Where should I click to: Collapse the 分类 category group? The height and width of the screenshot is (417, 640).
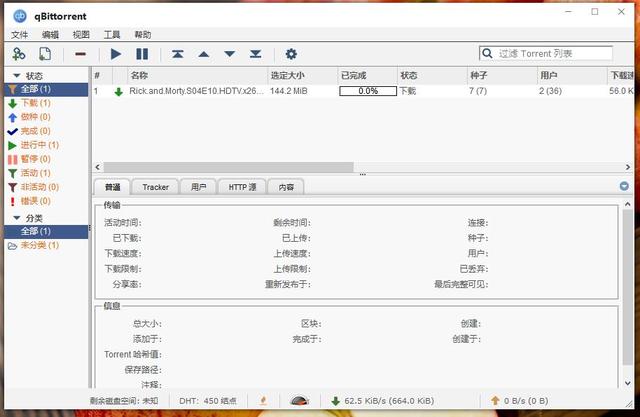tap(15, 218)
